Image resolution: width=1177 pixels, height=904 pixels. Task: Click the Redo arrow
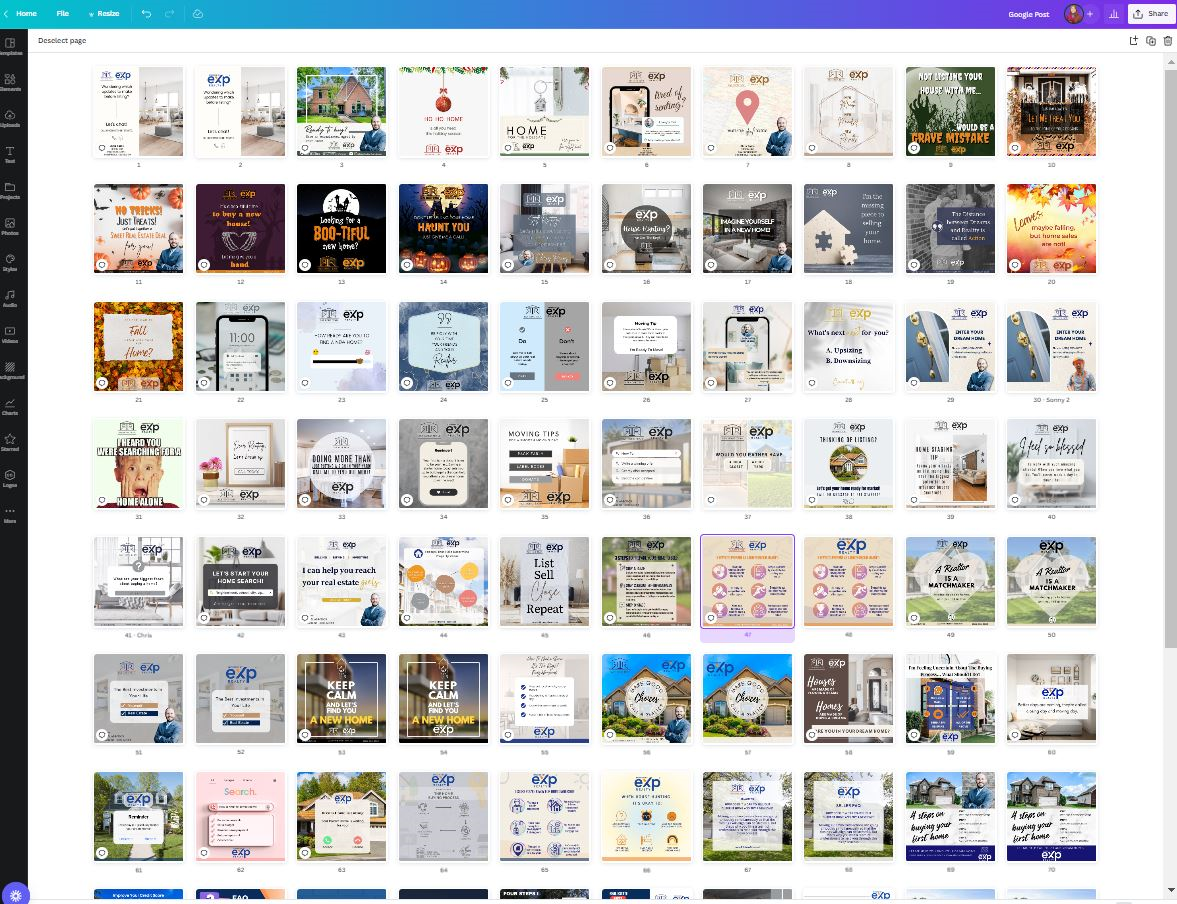[x=169, y=14]
